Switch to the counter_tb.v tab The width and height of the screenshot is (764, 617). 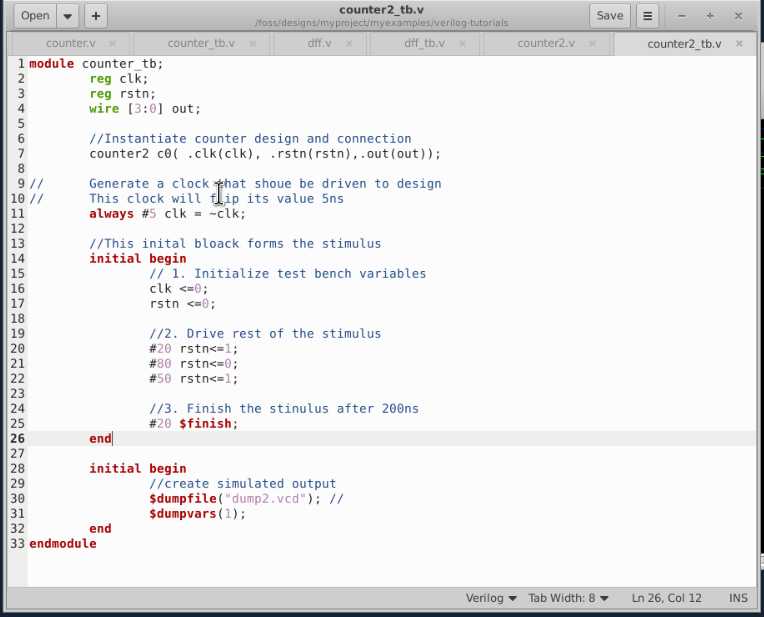click(x=200, y=44)
